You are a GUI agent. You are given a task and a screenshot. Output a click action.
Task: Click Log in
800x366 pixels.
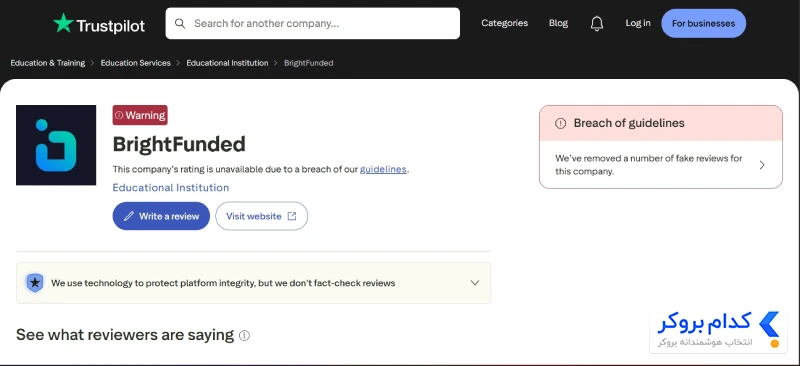[638, 23]
